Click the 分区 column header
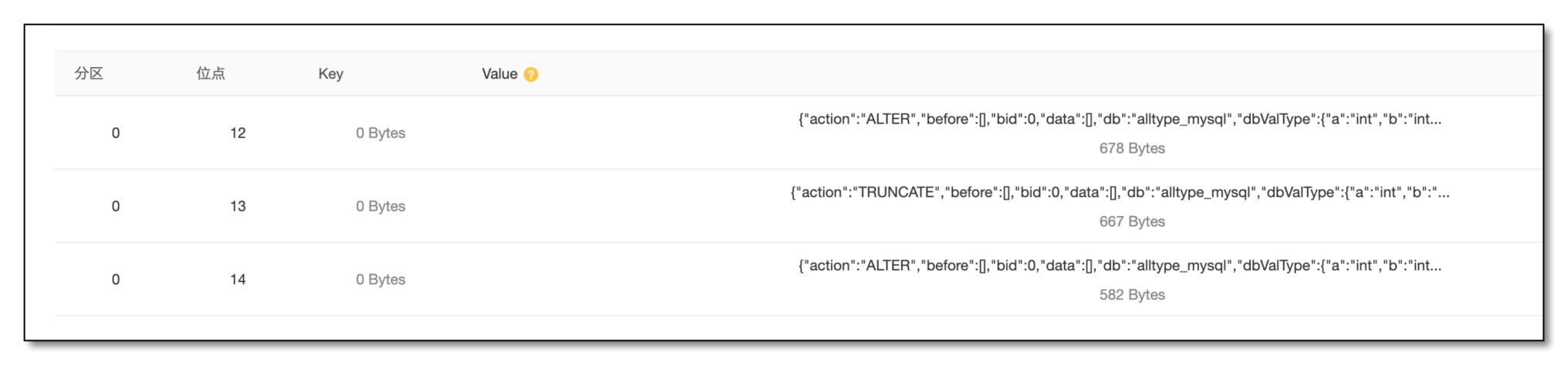This screenshot has height=365, width=1568. point(89,73)
